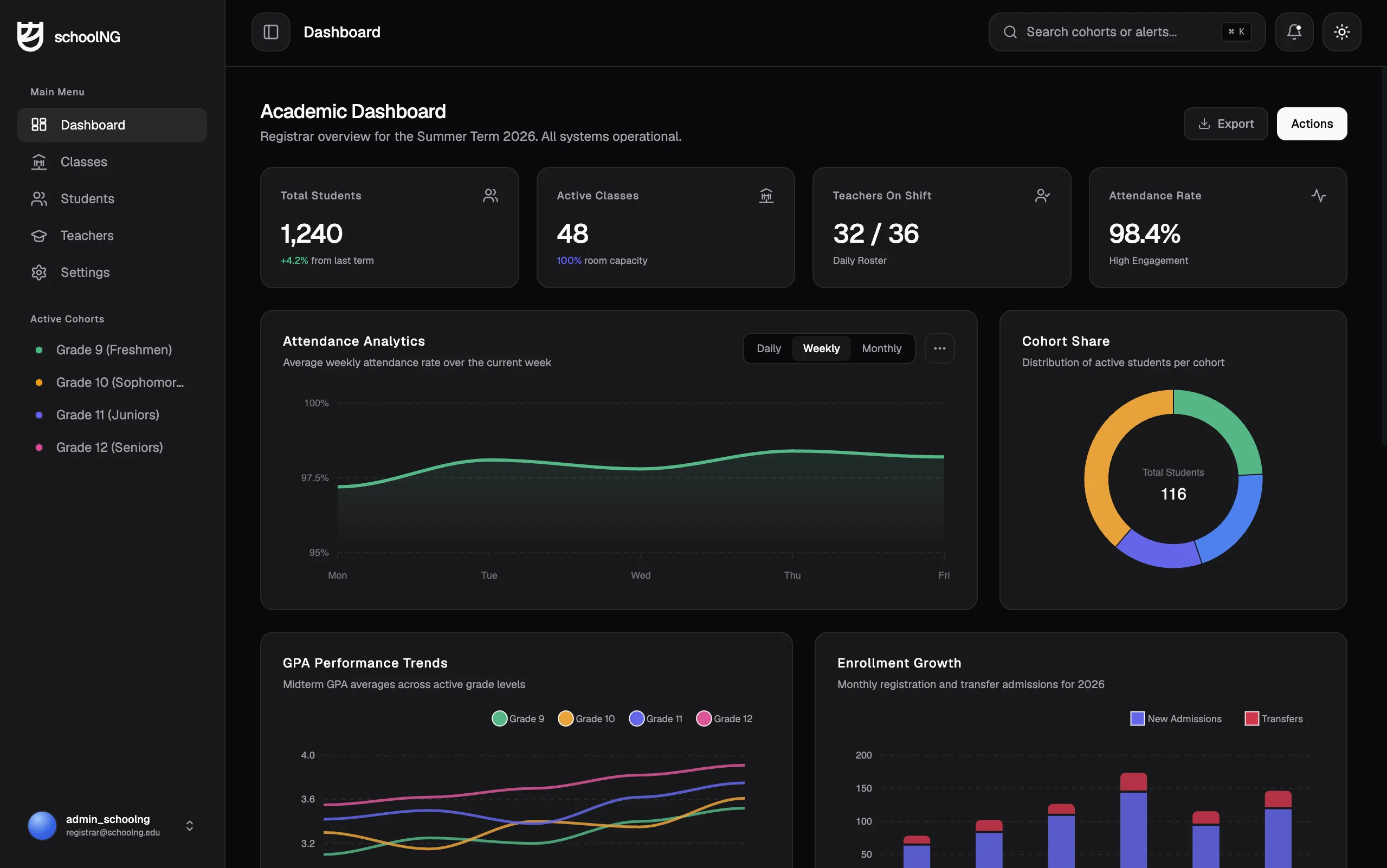Click the purple dot beside Grade 11 (Juniors)
Screen dimensions: 1387x868
(x=39, y=415)
